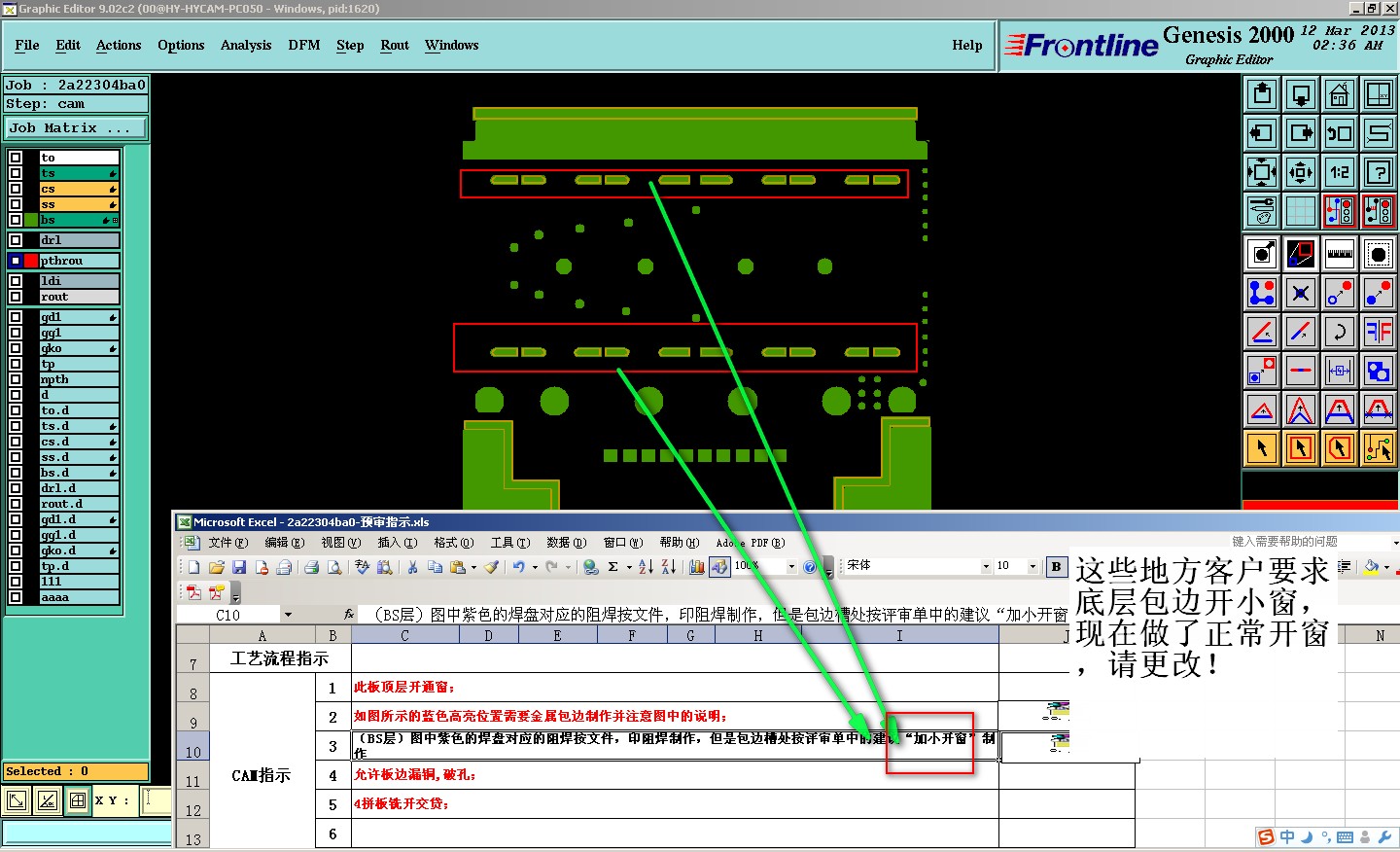Select the 'ldi' layer name
1400x852 pixels.
(79, 281)
